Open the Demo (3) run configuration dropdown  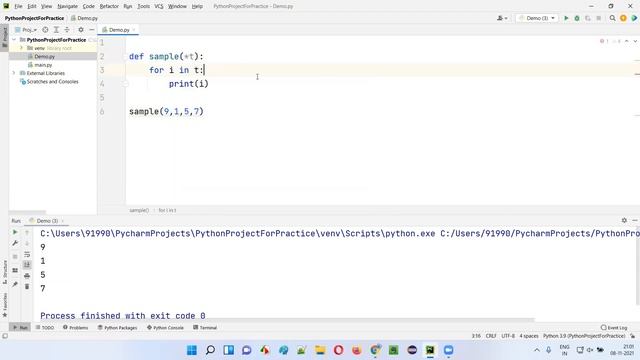pyautogui.click(x=537, y=18)
